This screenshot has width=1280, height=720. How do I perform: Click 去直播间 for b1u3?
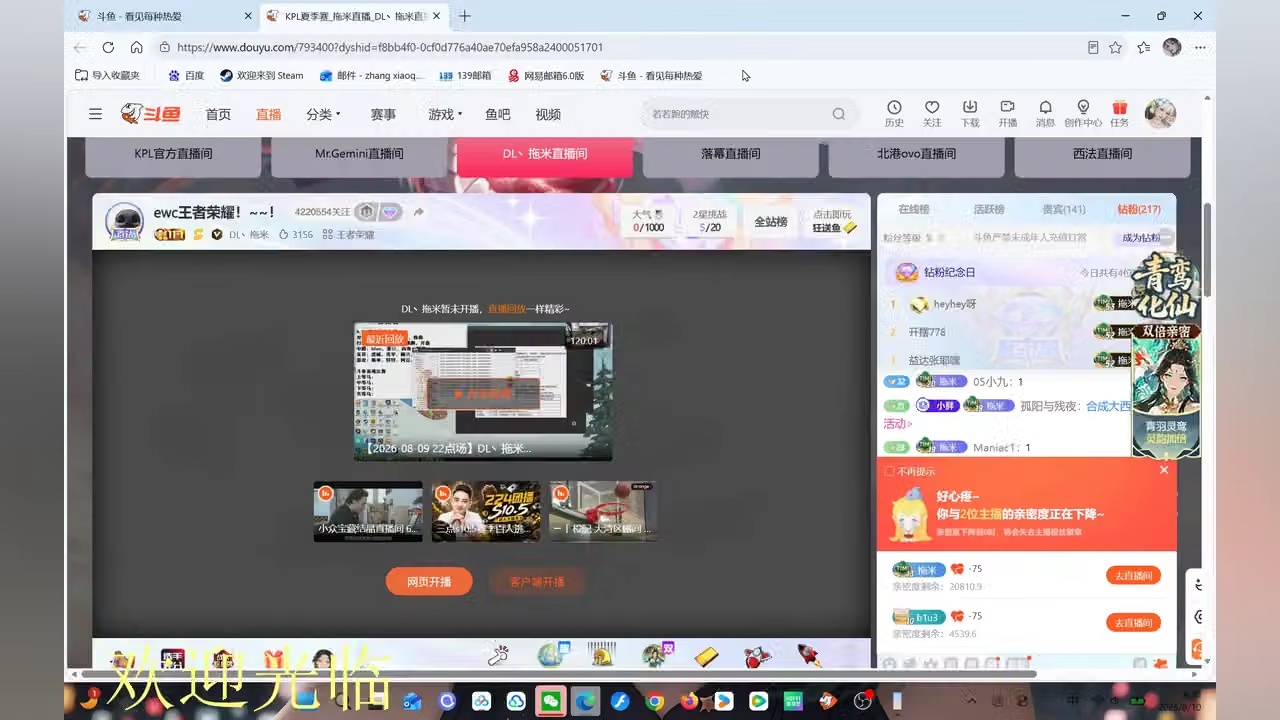point(1133,622)
